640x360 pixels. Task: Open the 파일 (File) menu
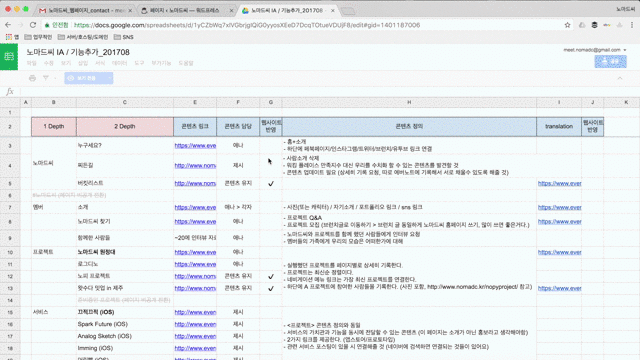31,63
